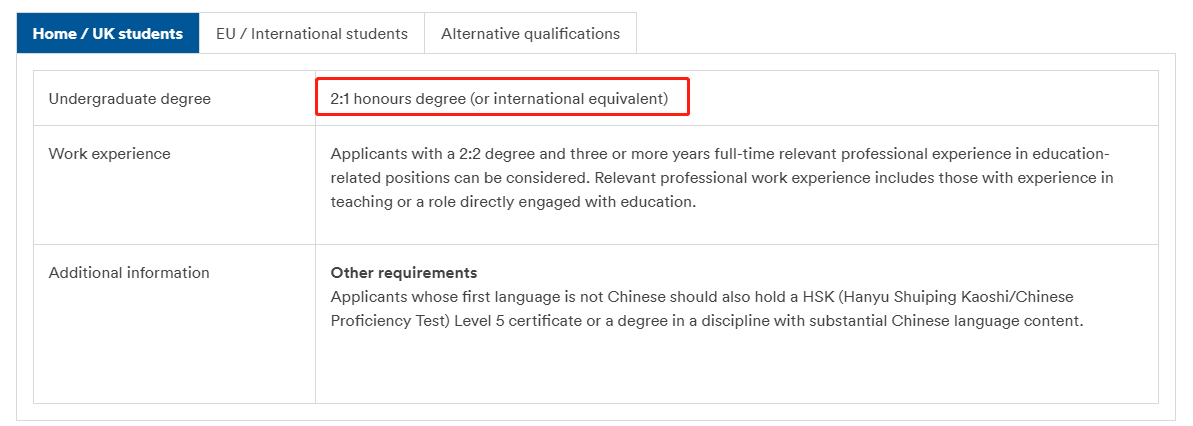Image resolution: width=1193 pixels, height=426 pixels.
Task: Select the Additional information row label
Action: (x=129, y=273)
